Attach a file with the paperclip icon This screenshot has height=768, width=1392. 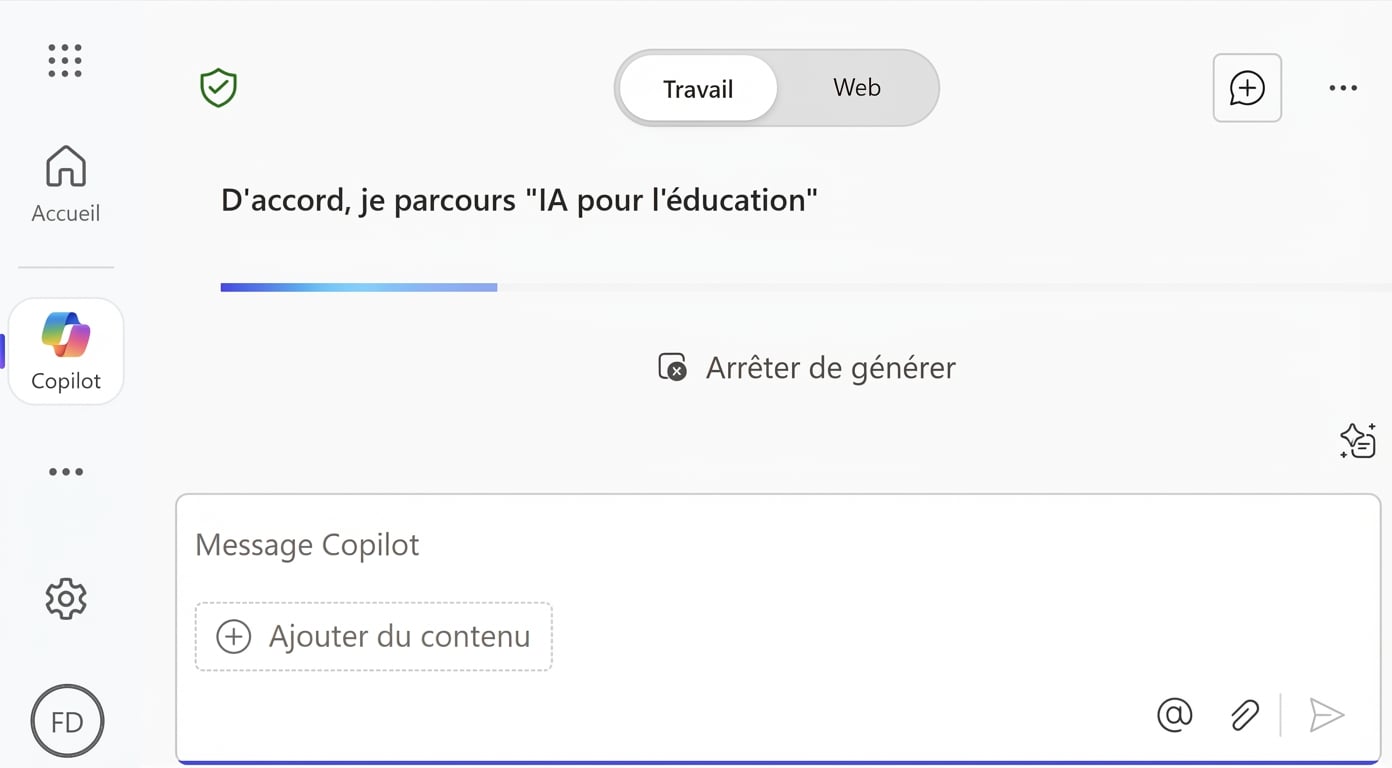tap(1244, 715)
